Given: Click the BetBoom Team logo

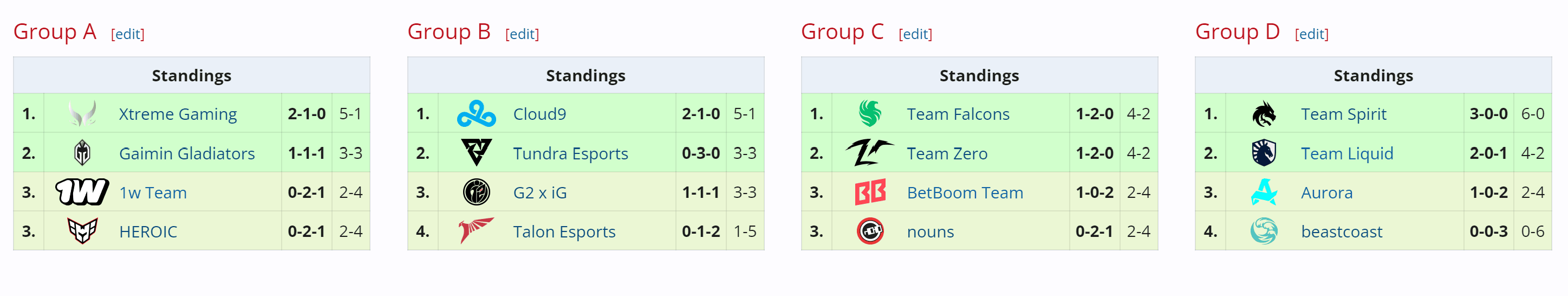Looking at the screenshot, I should (870, 192).
